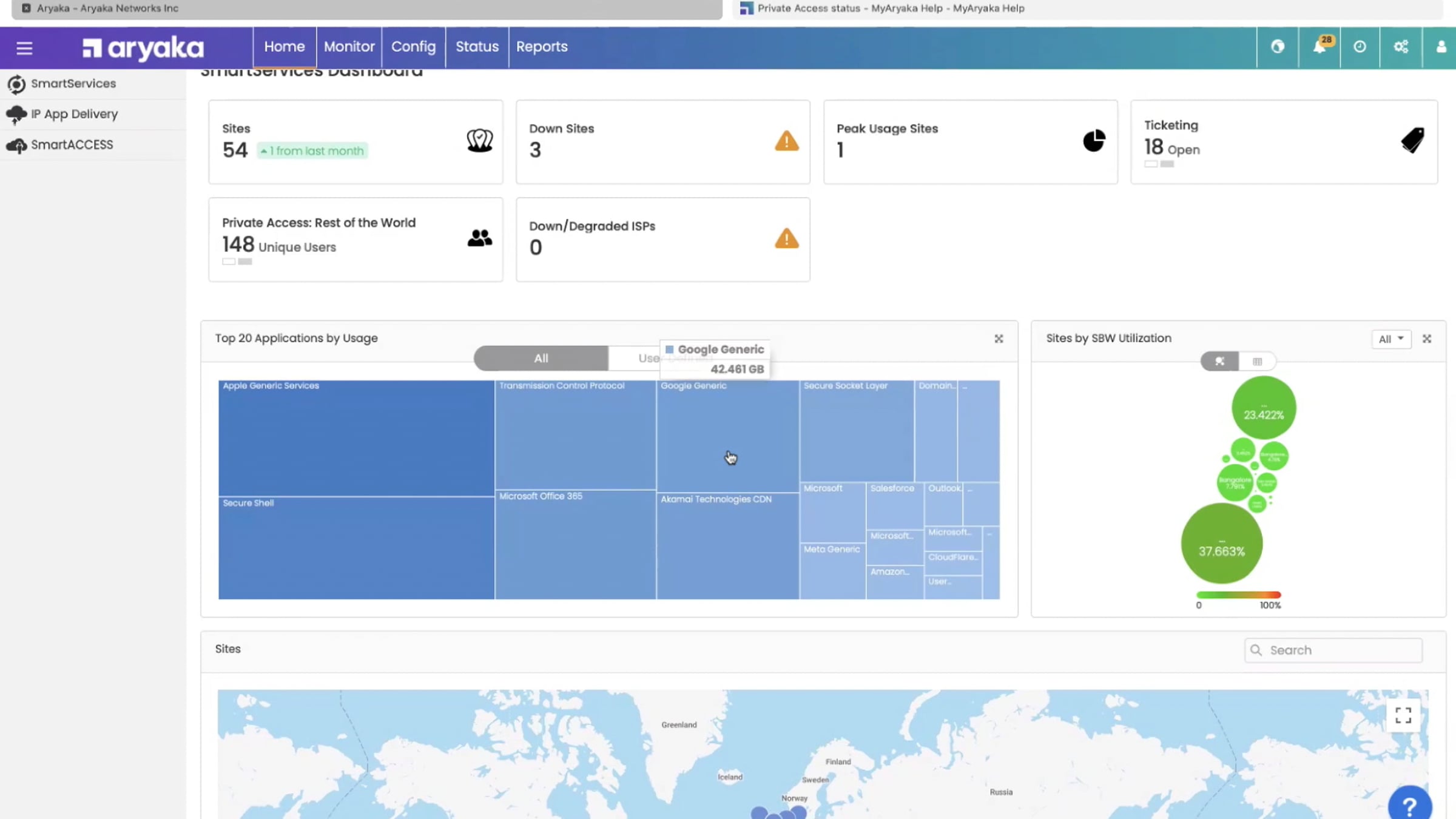Expand the IP App Delivery sidebar item

coord(74,114)
